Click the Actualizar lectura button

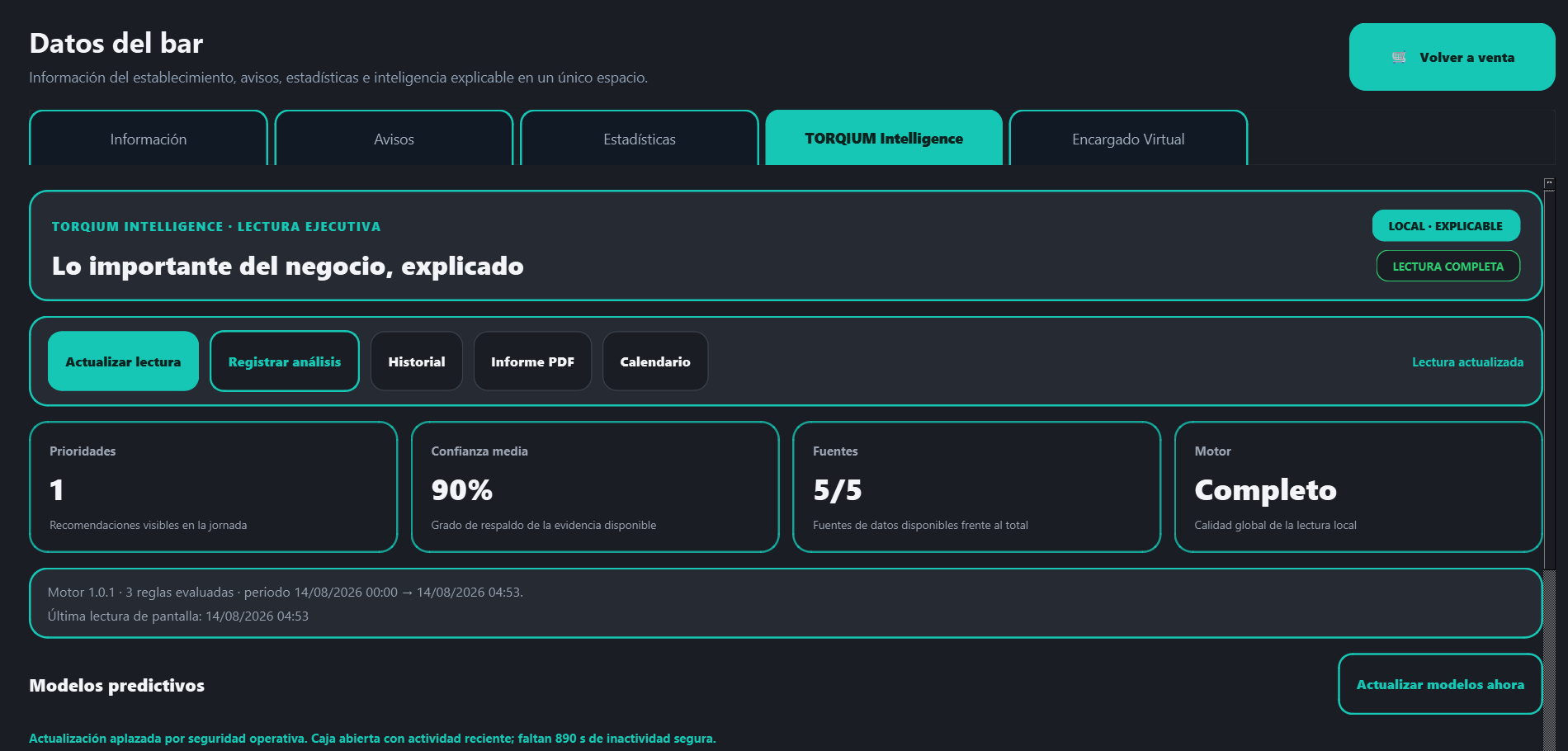(x=123, y=361)
